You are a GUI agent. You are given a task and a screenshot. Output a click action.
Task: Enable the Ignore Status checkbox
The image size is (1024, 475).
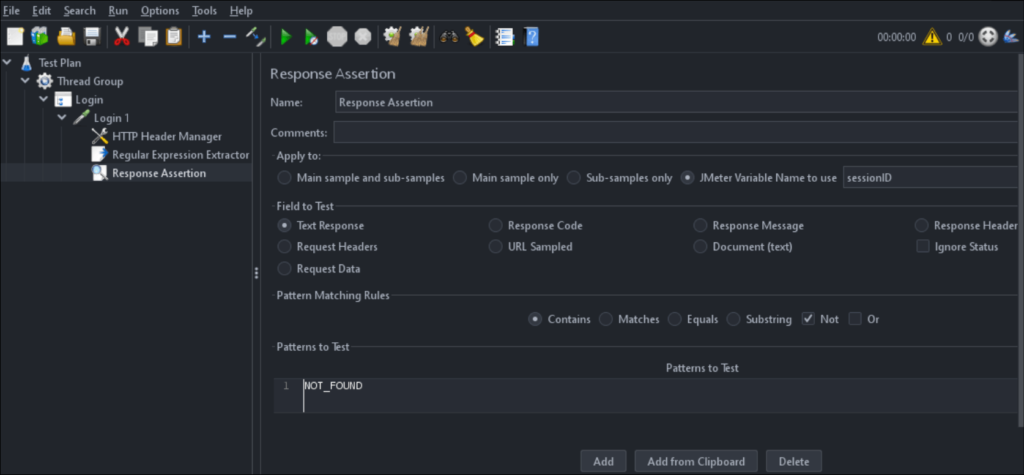923,247
